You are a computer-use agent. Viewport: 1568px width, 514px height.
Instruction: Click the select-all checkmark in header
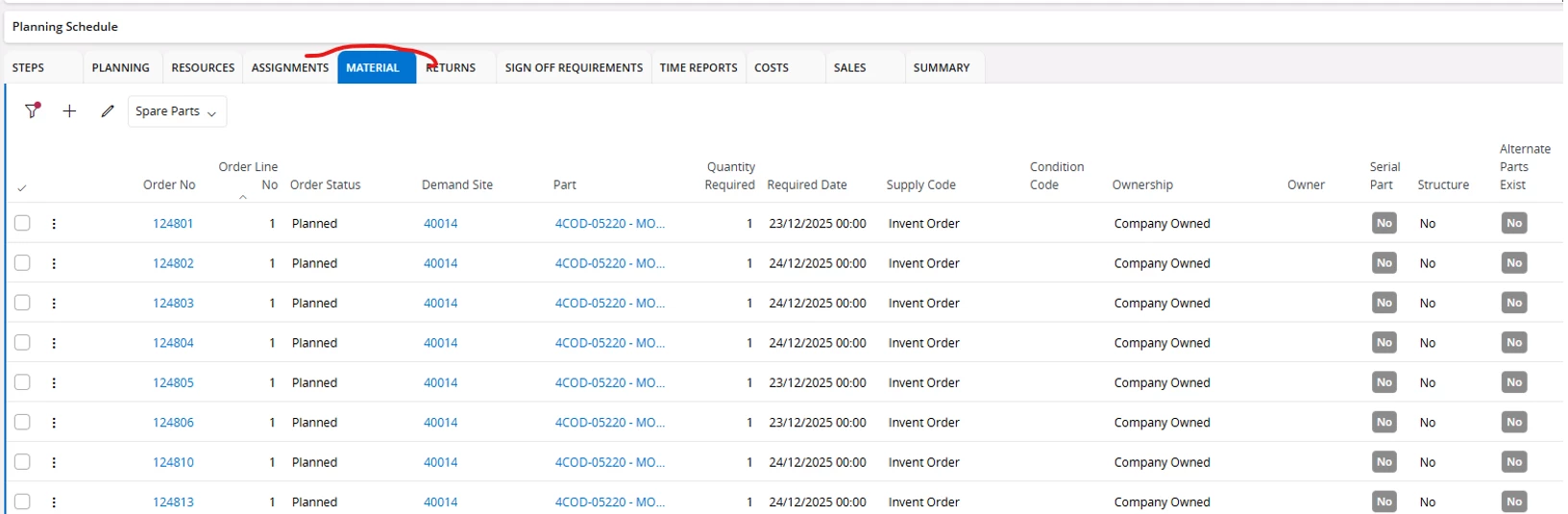coord(22,187)
